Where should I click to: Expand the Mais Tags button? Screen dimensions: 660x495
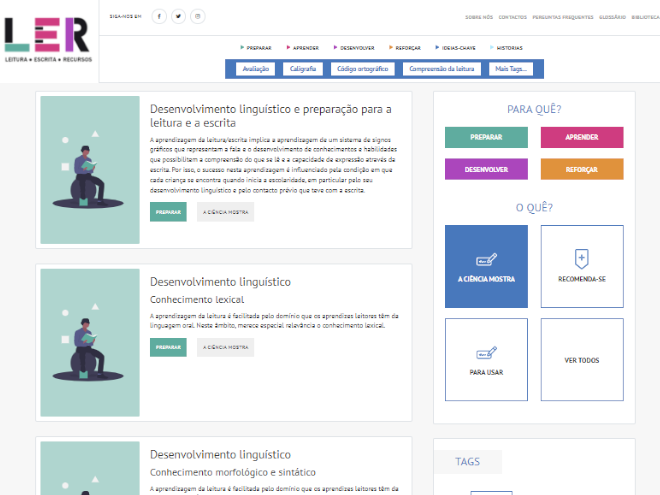coord(511,69)
